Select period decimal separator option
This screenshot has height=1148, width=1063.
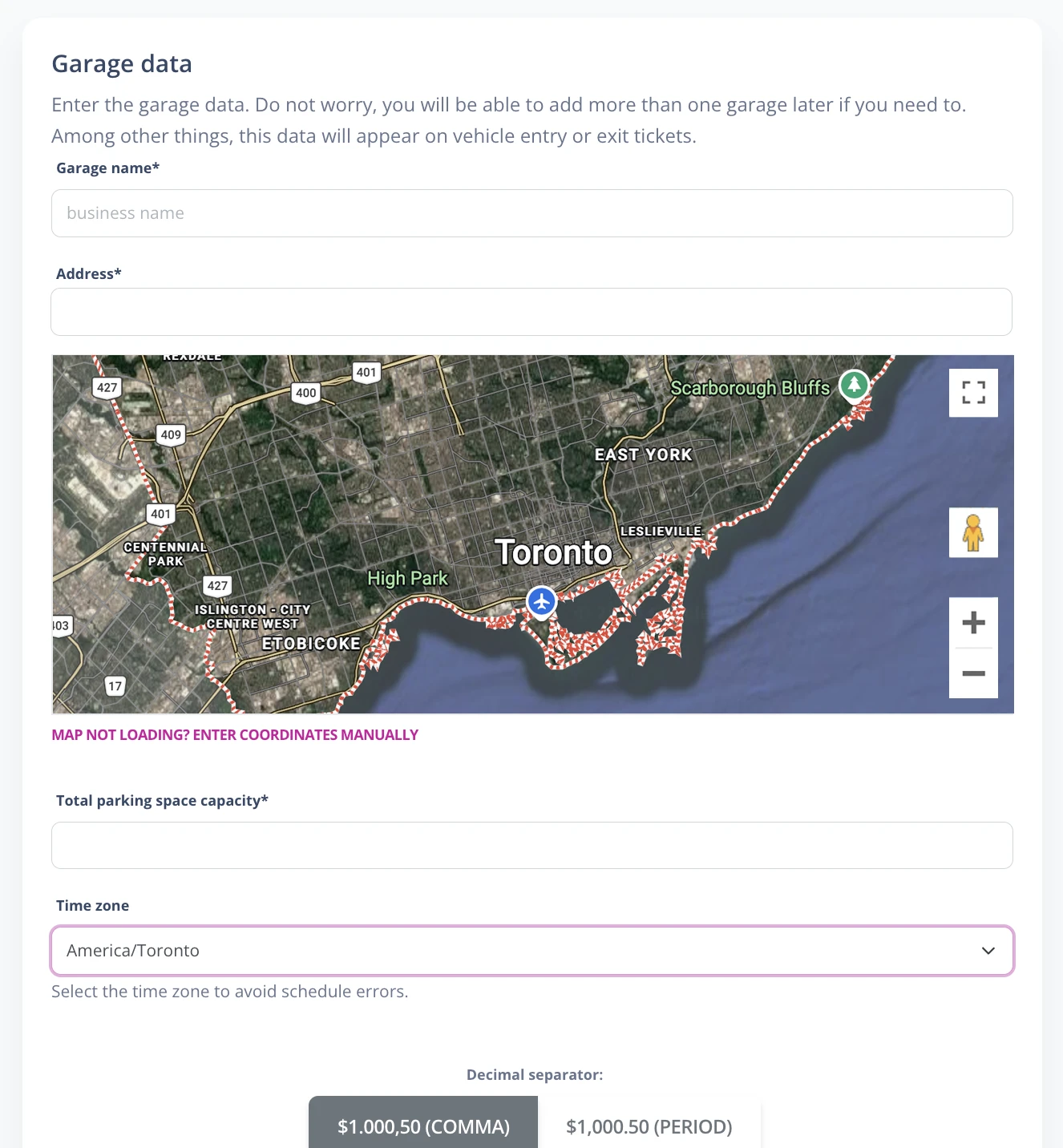click(649, 1122)
